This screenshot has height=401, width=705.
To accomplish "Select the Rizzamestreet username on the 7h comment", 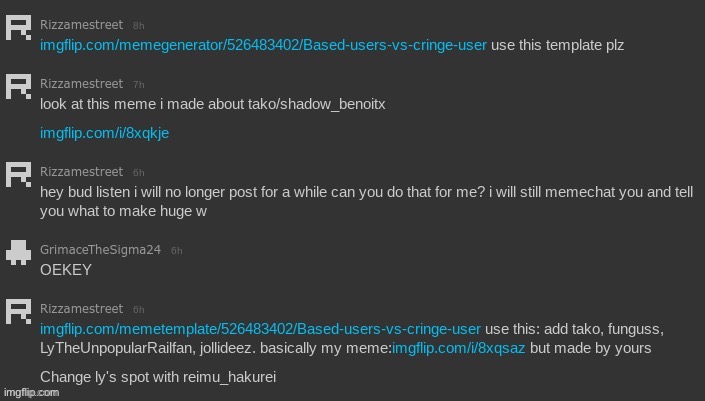I will (82, 84).
